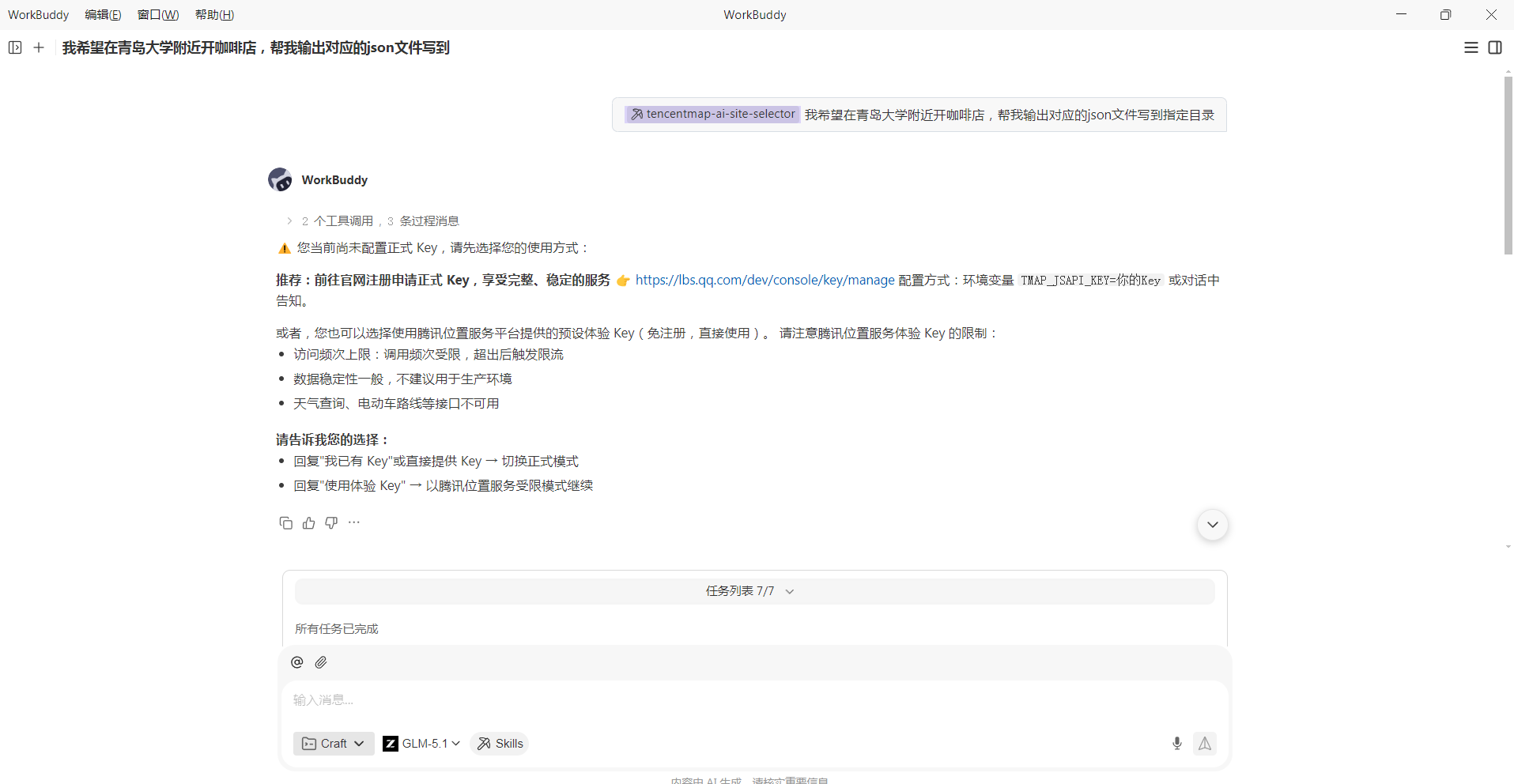
Task: Open the WorkBuddy application menu
Action: click(x=38, y=15)
